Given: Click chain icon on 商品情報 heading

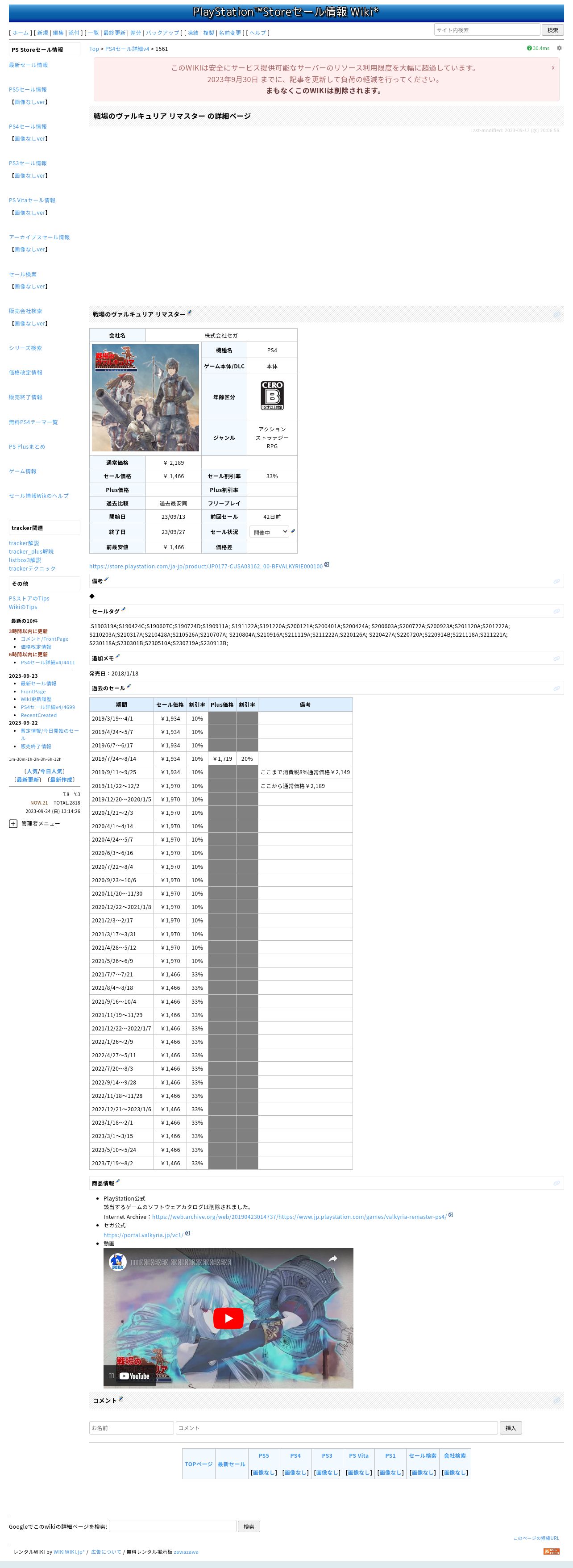Looking at the screenshot, I should pyautogui.click(x=556, y=1183).
